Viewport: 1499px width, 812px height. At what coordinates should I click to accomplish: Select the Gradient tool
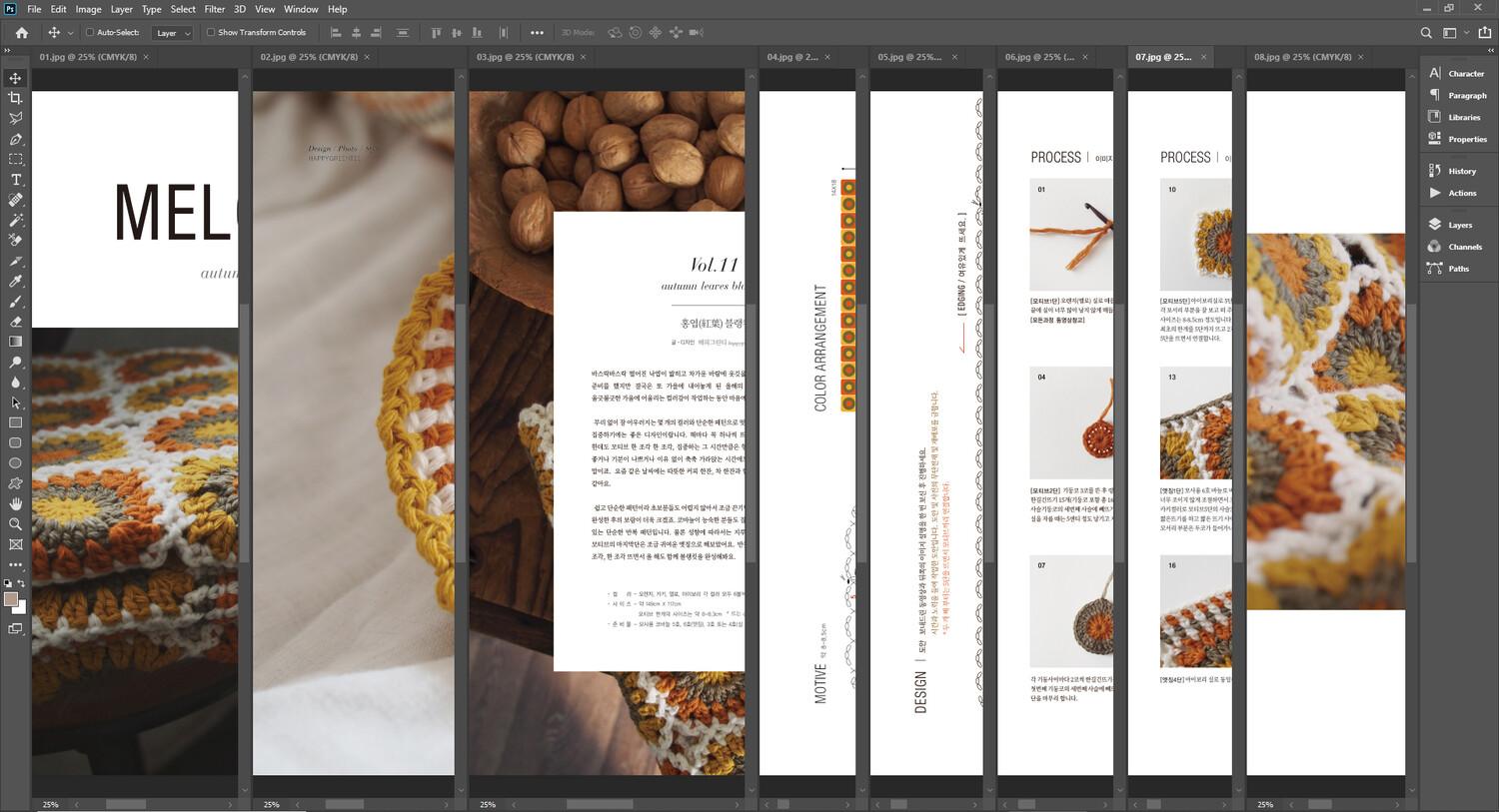[15, 342]
